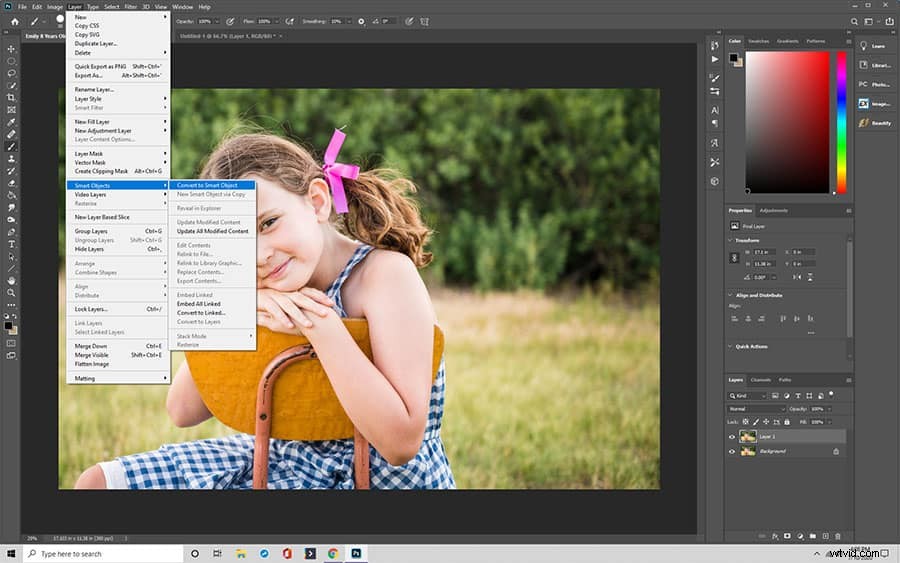Select the Lasso tool
Screen dimensions: 900x563
tap(11, 73)
